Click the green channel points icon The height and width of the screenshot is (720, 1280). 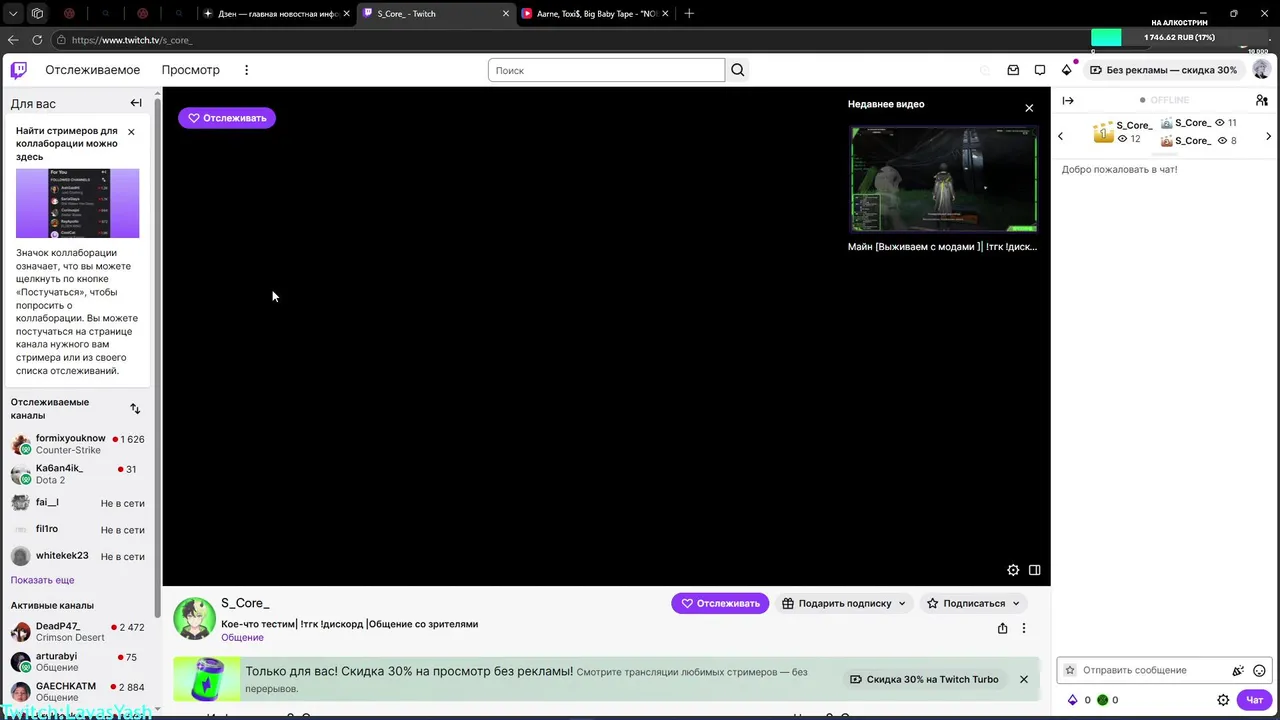point(1102,700)
